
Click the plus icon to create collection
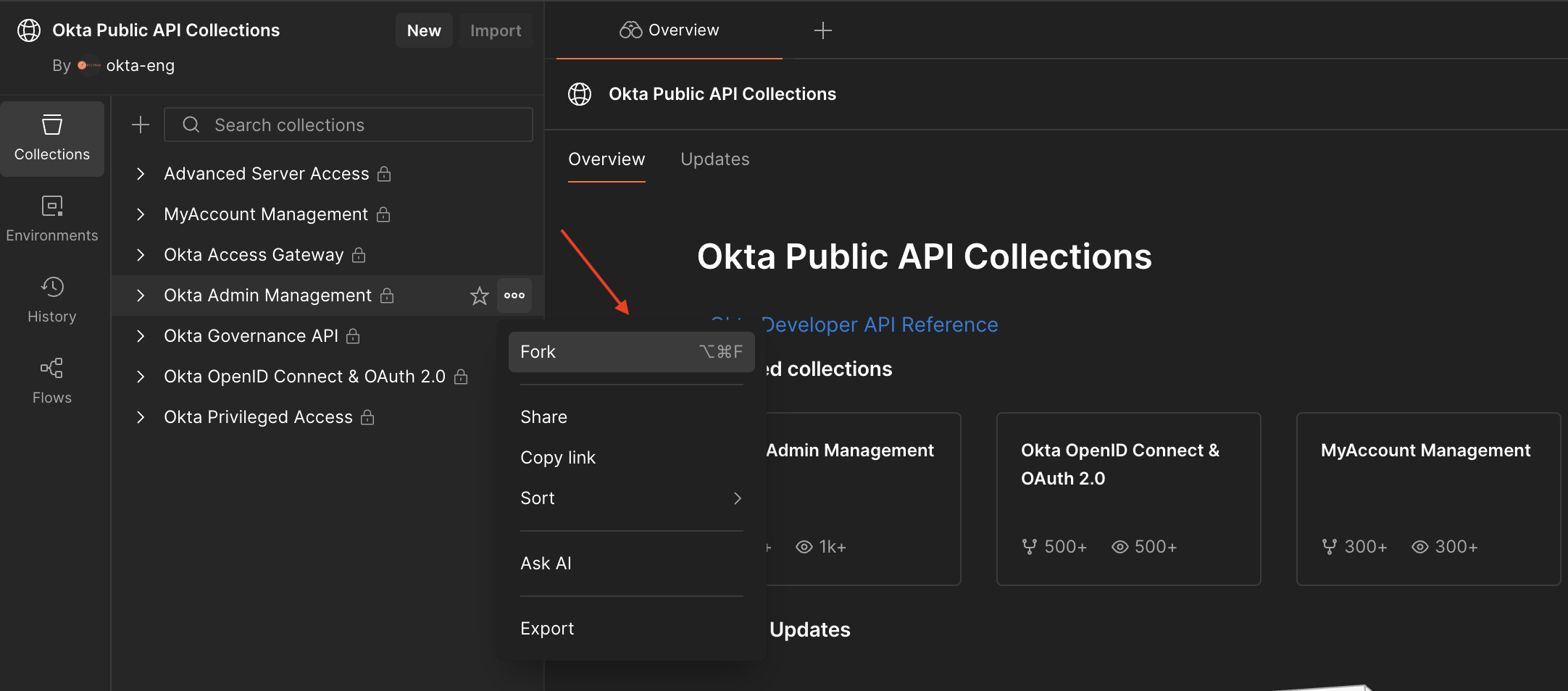coord(141,125)
